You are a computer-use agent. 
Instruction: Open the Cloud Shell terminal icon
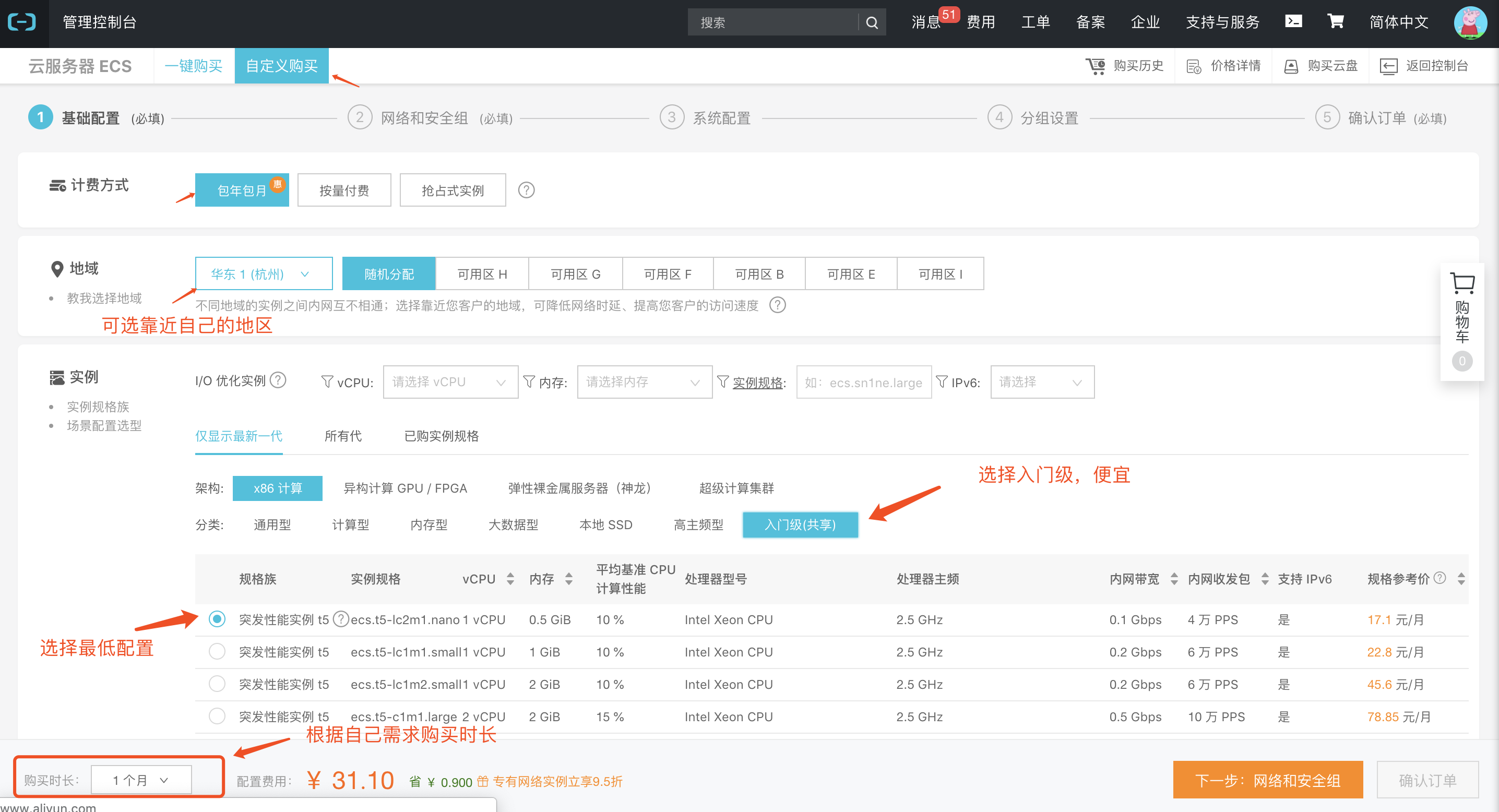1293,21
